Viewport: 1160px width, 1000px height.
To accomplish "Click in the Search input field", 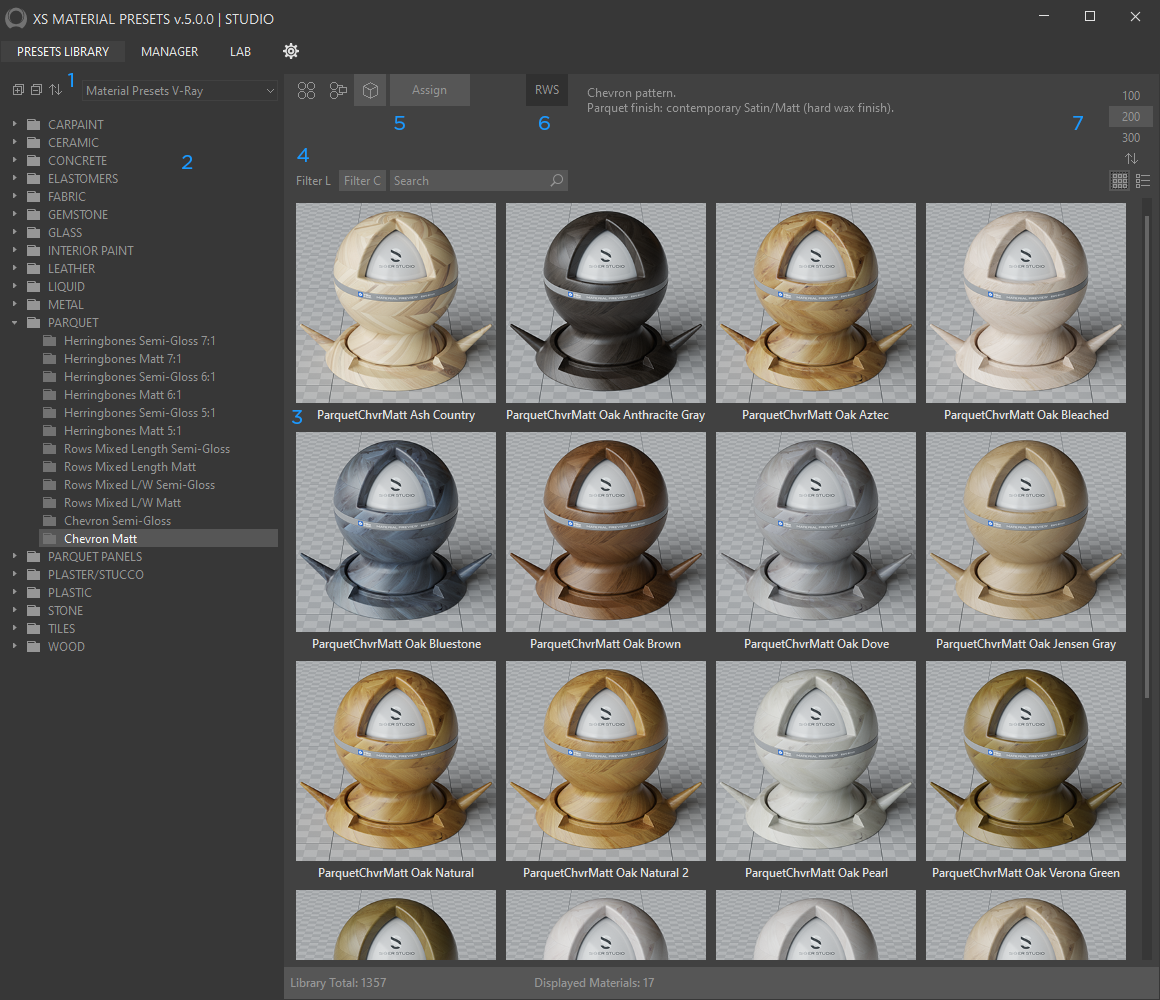I will tap(471, 180).
